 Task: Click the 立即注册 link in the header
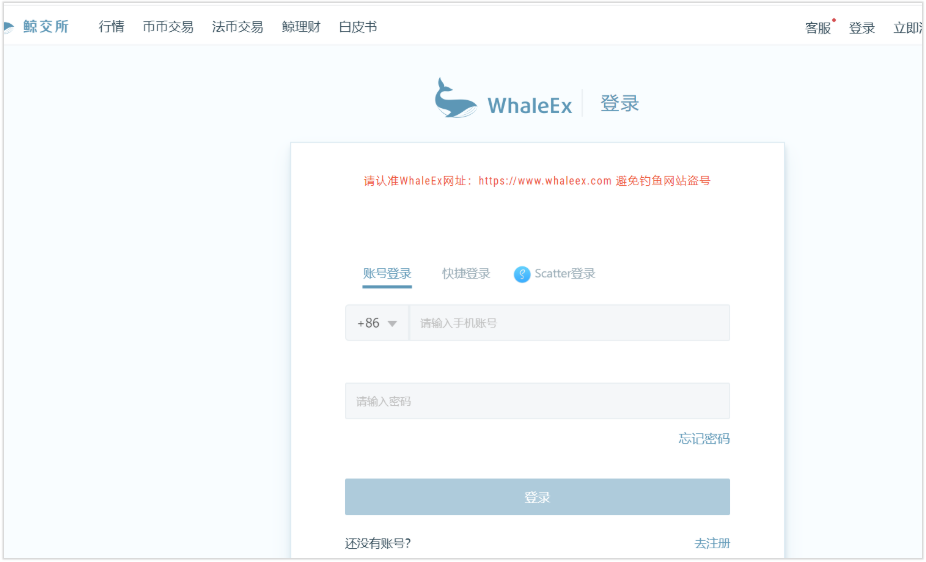point(908,28)
